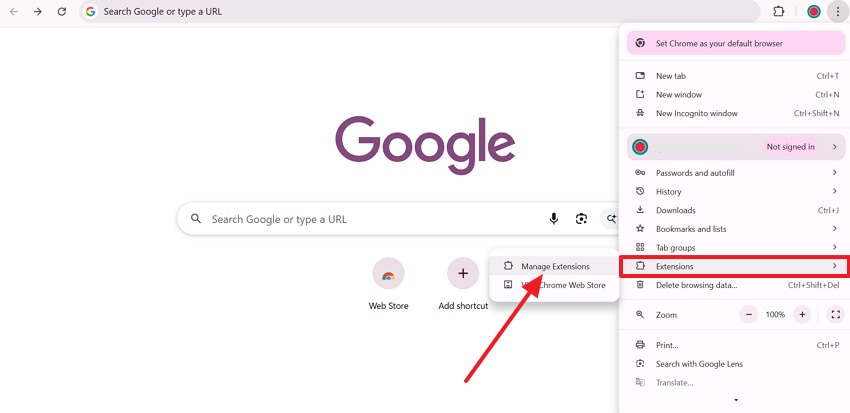850x413 pixels.
Task: Select Search with Google Lens
Action: 736,364
